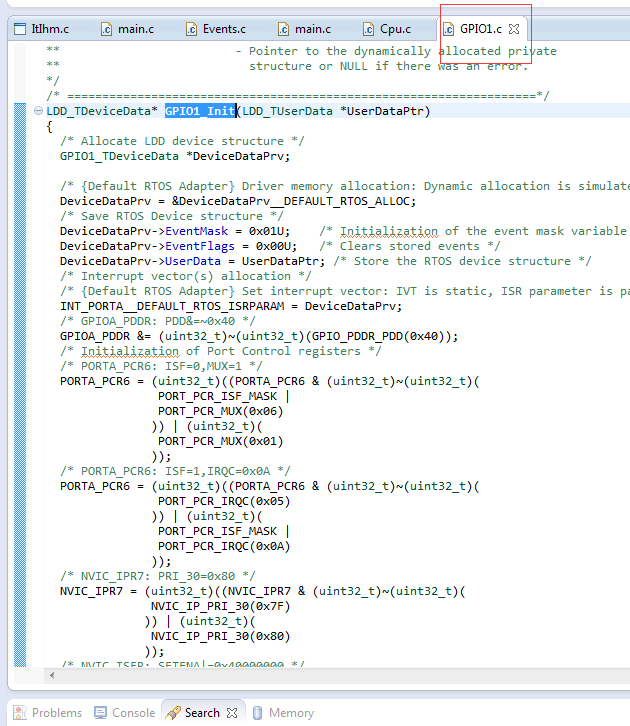Click the NVIC_IP_PRI_30(0x7F) macro call
630x726 pixels.
[220, 606]
